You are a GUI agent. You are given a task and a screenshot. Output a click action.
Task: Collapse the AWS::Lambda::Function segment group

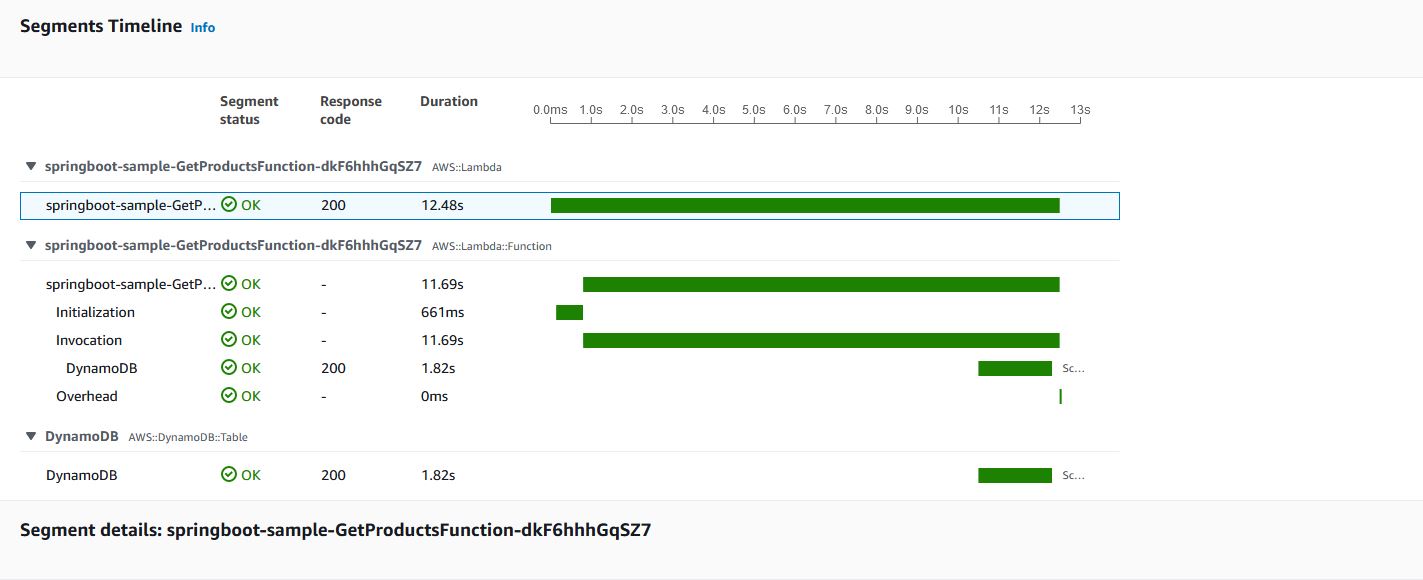pos(31,245)
